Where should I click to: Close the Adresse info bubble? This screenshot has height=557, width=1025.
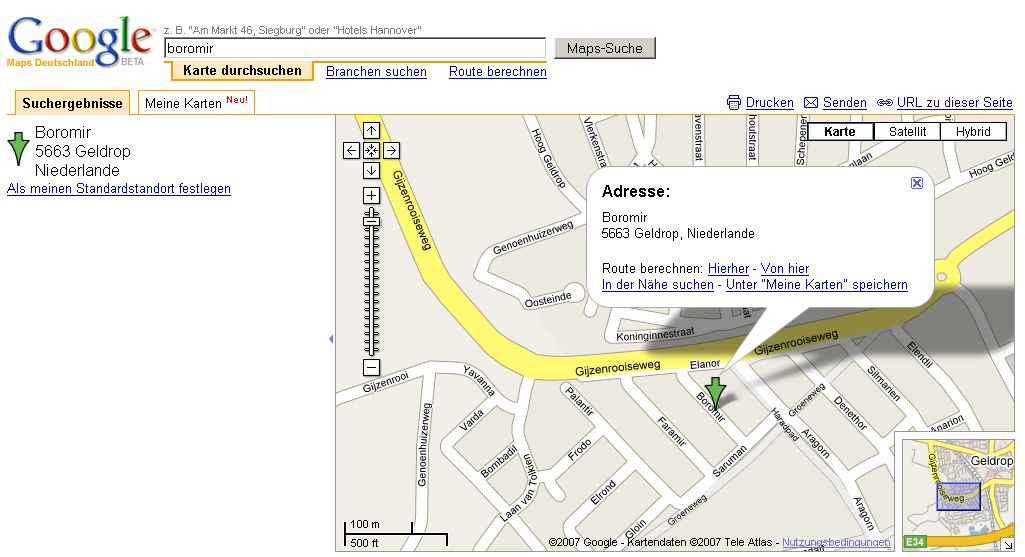click(x=917, y=183)
